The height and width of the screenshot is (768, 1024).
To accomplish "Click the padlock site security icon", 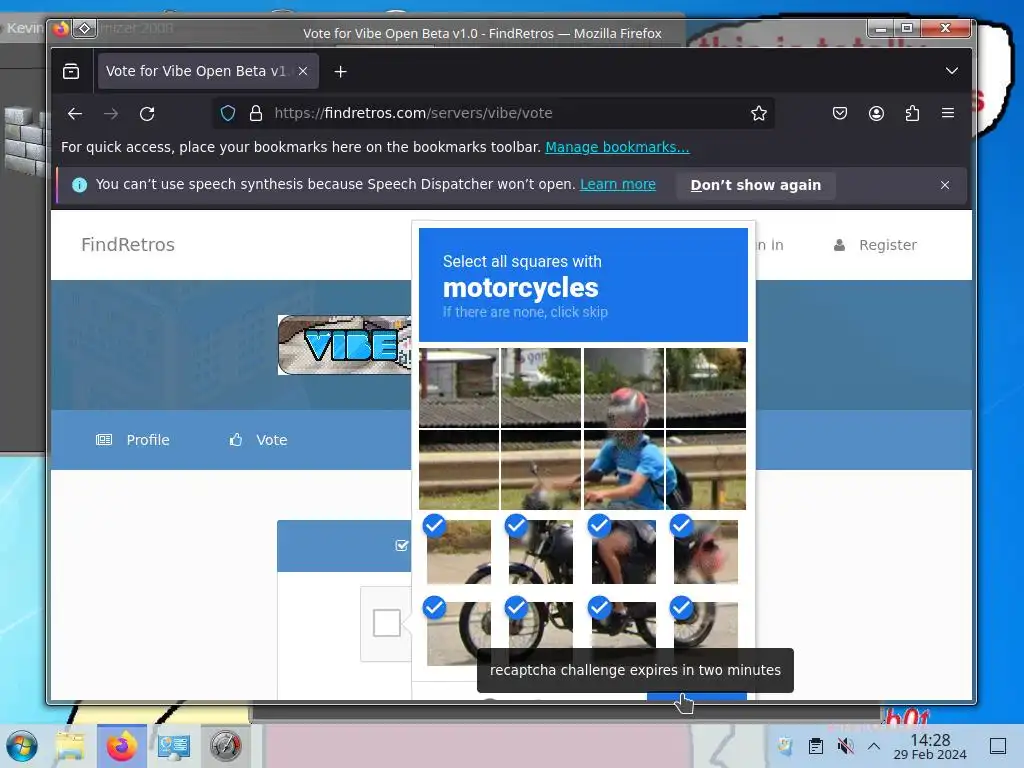I will pyautogui.click(x=256, y=113).
